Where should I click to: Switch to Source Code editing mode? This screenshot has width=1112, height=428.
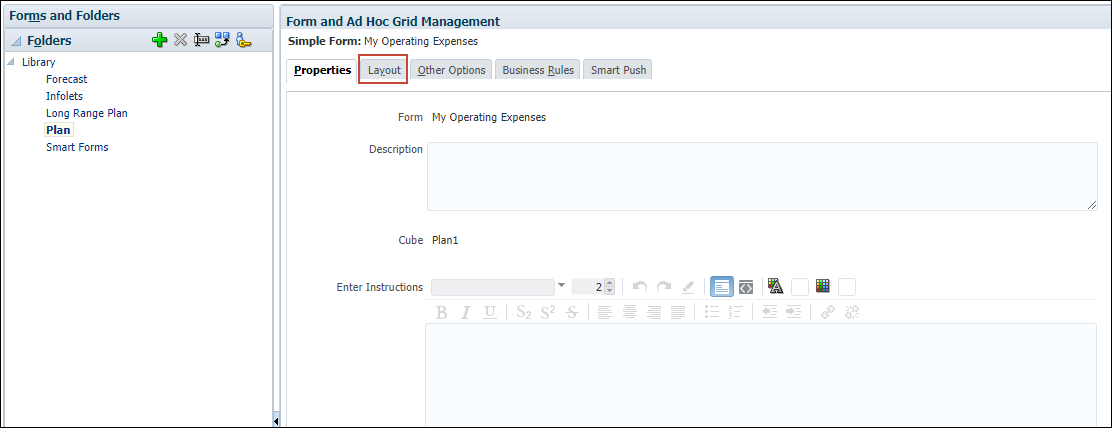[x=745, y=287]
